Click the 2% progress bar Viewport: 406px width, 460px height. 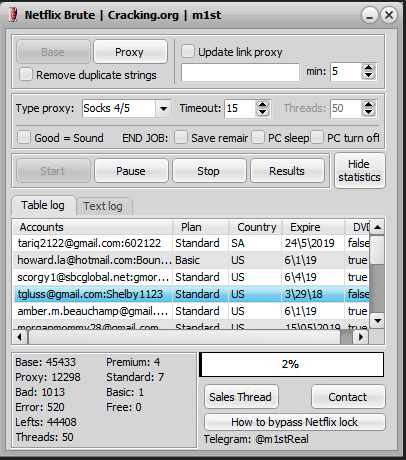click(x=291, y=364)
